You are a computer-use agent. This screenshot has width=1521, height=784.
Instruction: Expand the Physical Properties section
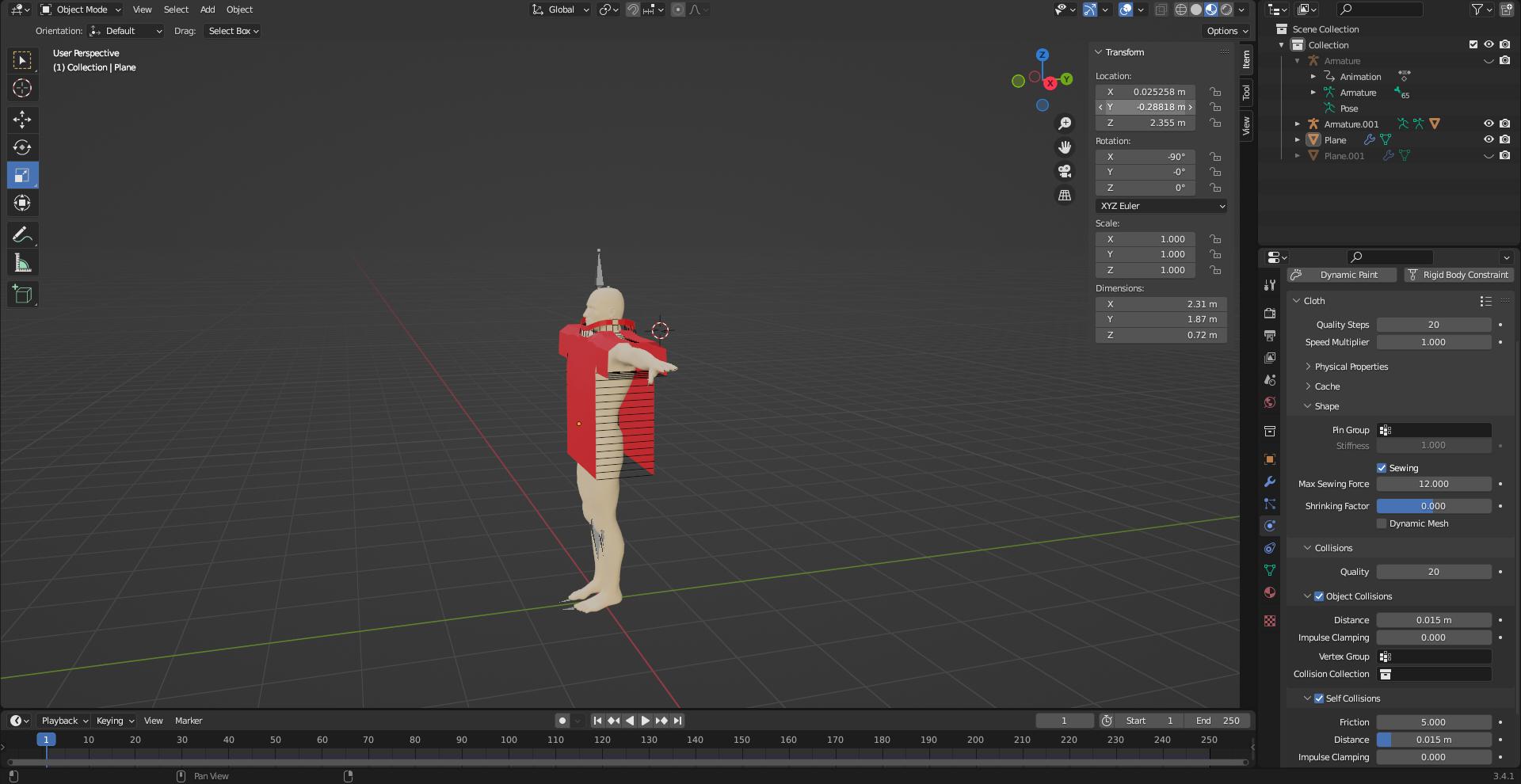pyautogui.click(x=1351, y=367)
